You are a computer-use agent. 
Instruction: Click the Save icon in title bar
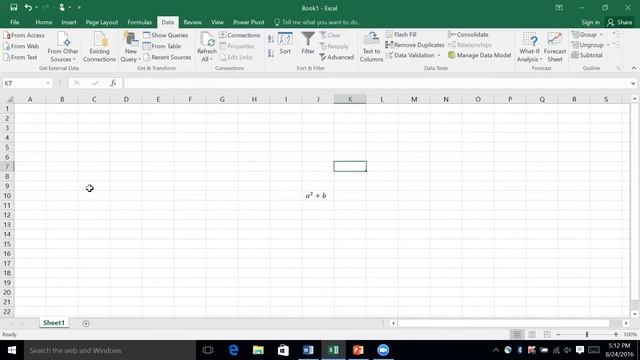click(x=13, y=7)
